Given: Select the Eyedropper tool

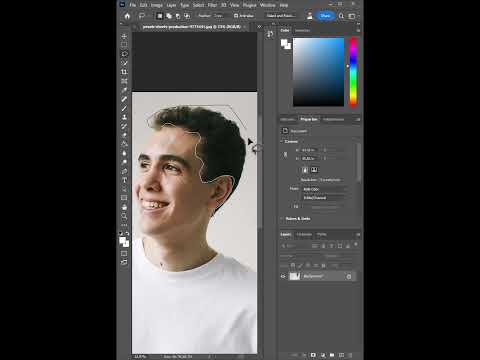Looking at the screenshot, I should [x=124, y=90].
